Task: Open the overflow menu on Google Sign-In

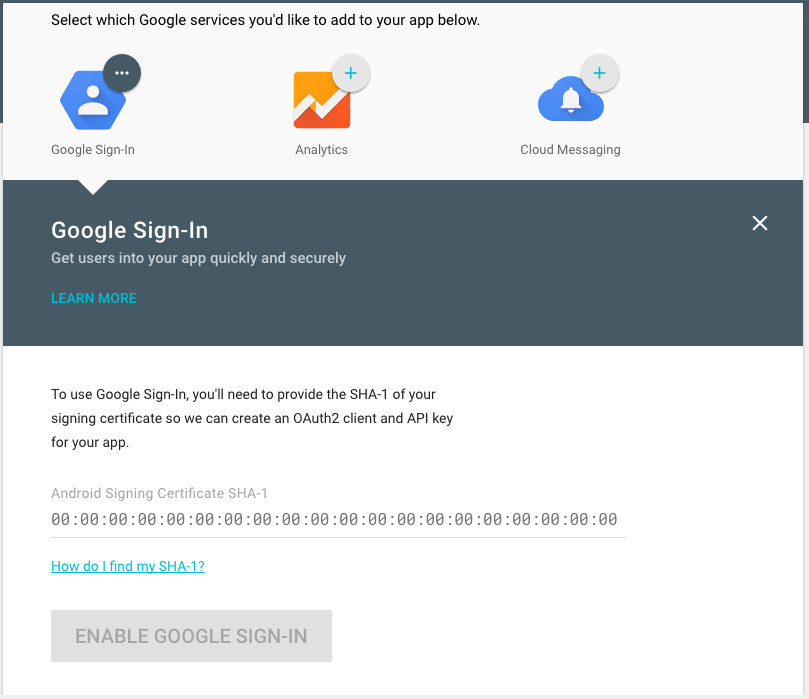Action: (122, 72)
